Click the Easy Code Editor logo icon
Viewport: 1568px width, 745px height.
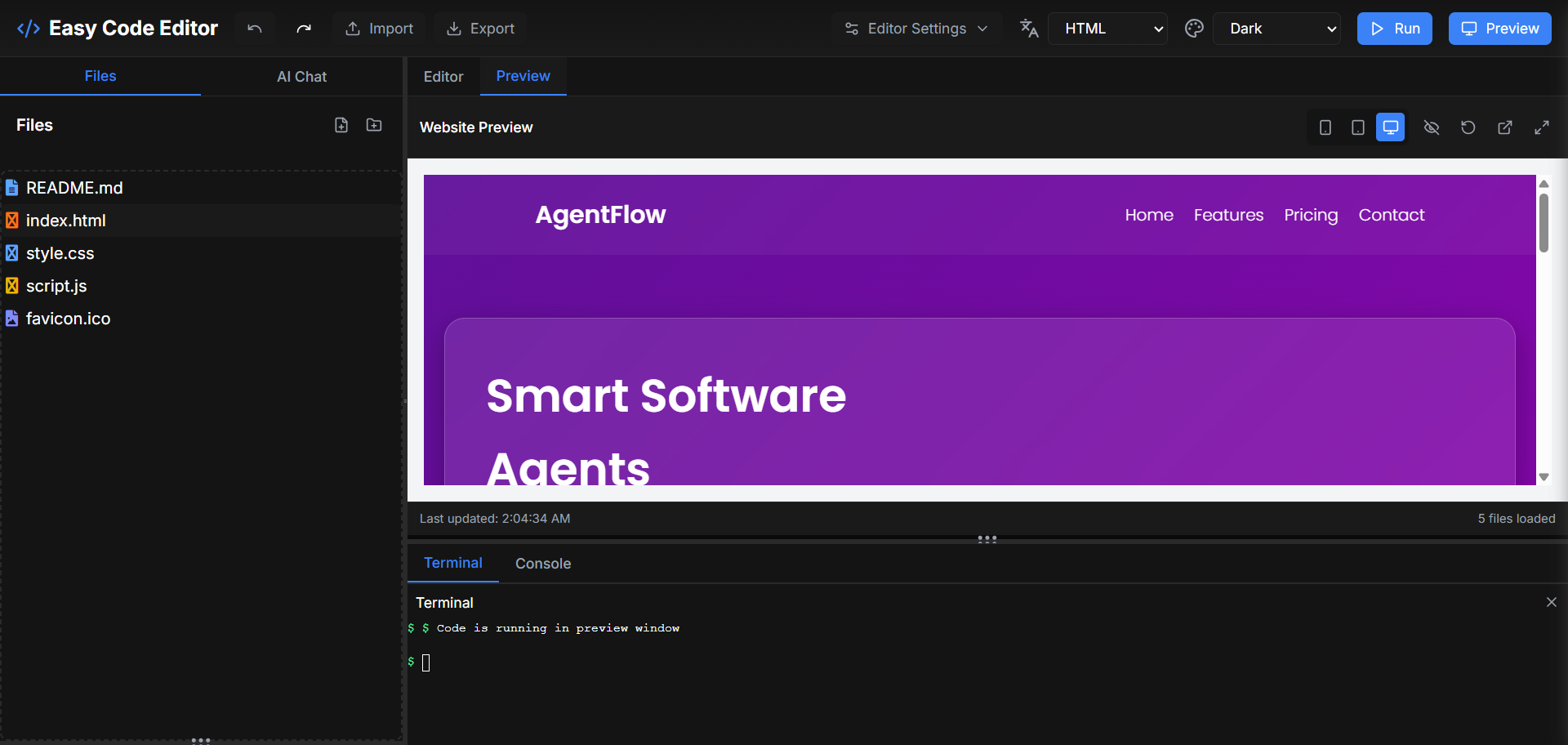click(x=29, y=29)
